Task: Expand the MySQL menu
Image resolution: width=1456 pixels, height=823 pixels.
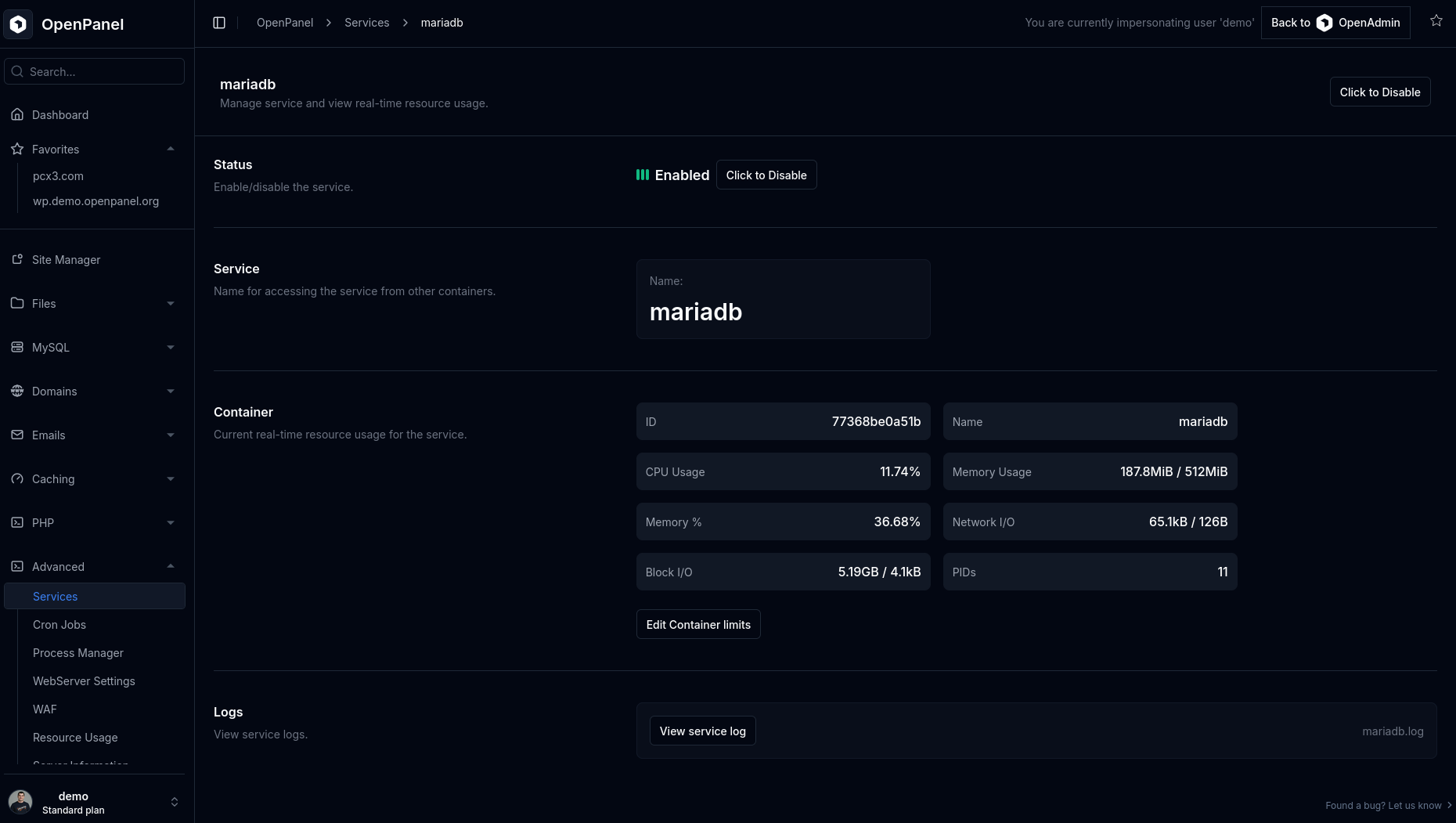Action: click(x=171, y=347)
